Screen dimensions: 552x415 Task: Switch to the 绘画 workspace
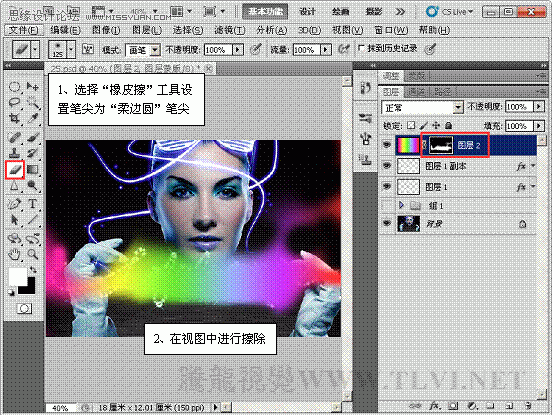pyautogui.click(x=340, y=12)
